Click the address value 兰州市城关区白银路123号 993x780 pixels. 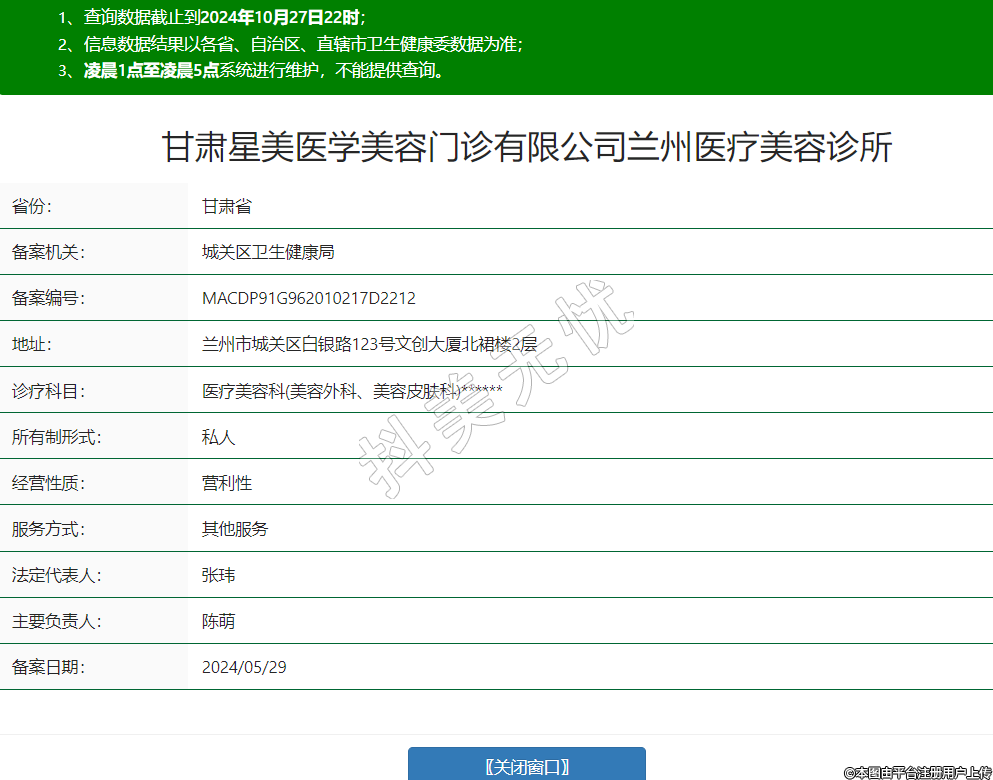pyautogui.click(x=369, y=345)
